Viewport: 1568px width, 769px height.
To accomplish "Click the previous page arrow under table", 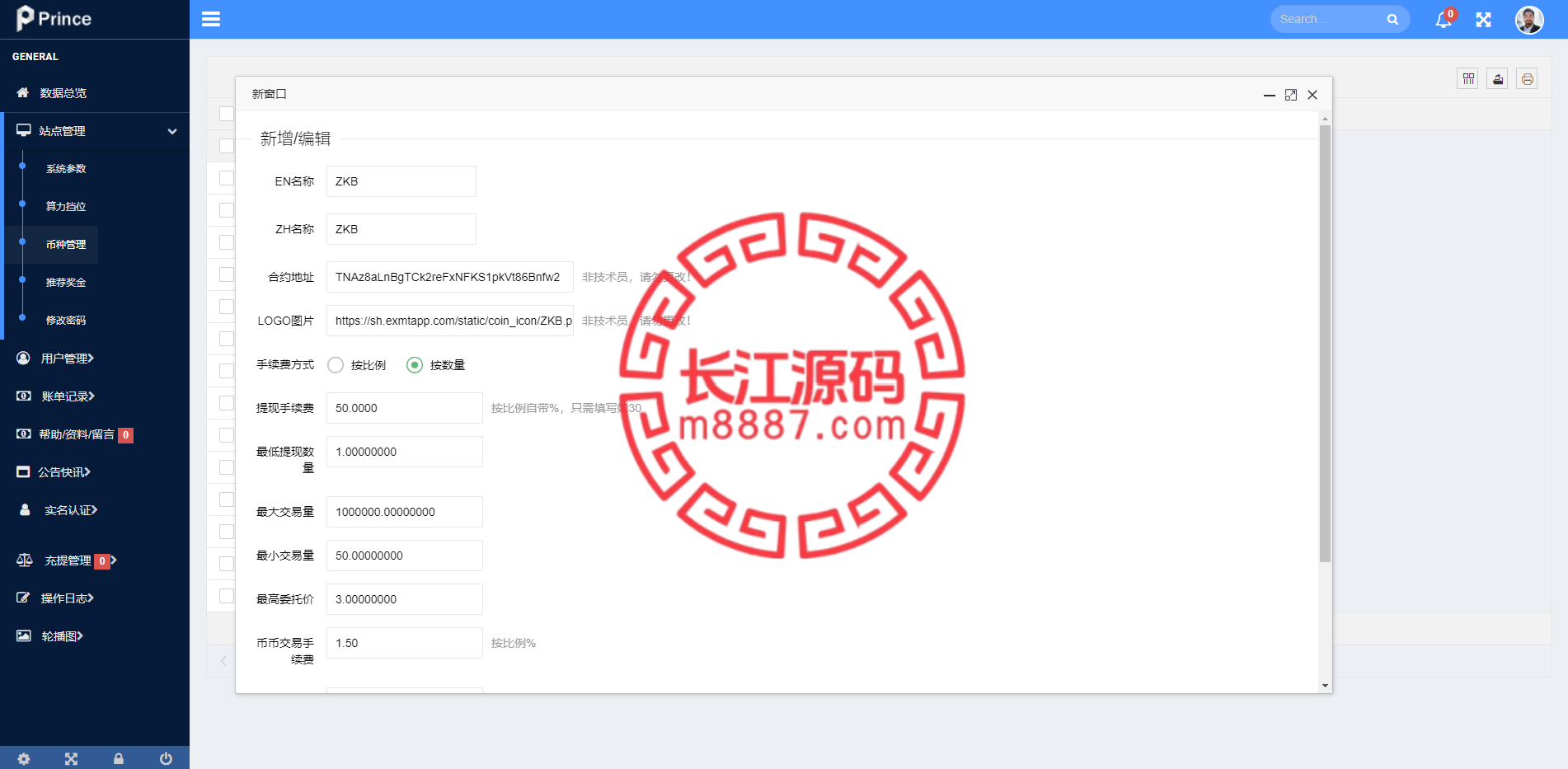I will 223,660.
